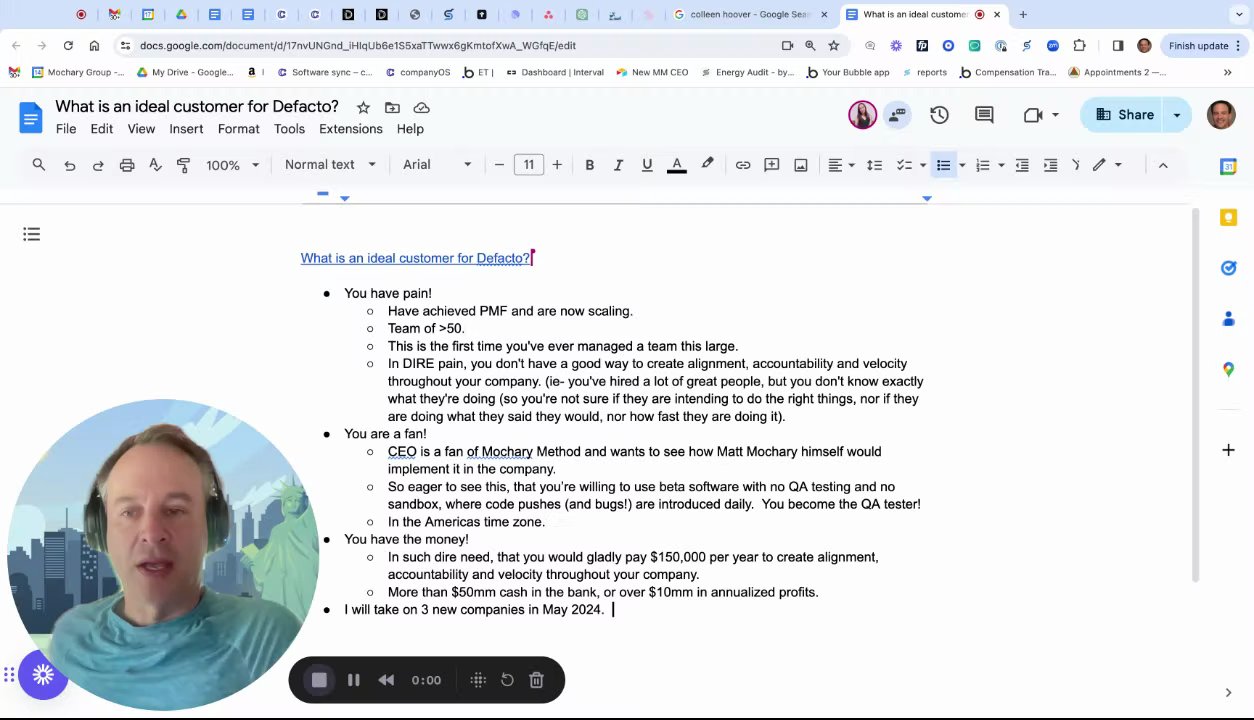Open the Format menu
The height and width of the screenshot is (720, 1254).
coord(238,129)
